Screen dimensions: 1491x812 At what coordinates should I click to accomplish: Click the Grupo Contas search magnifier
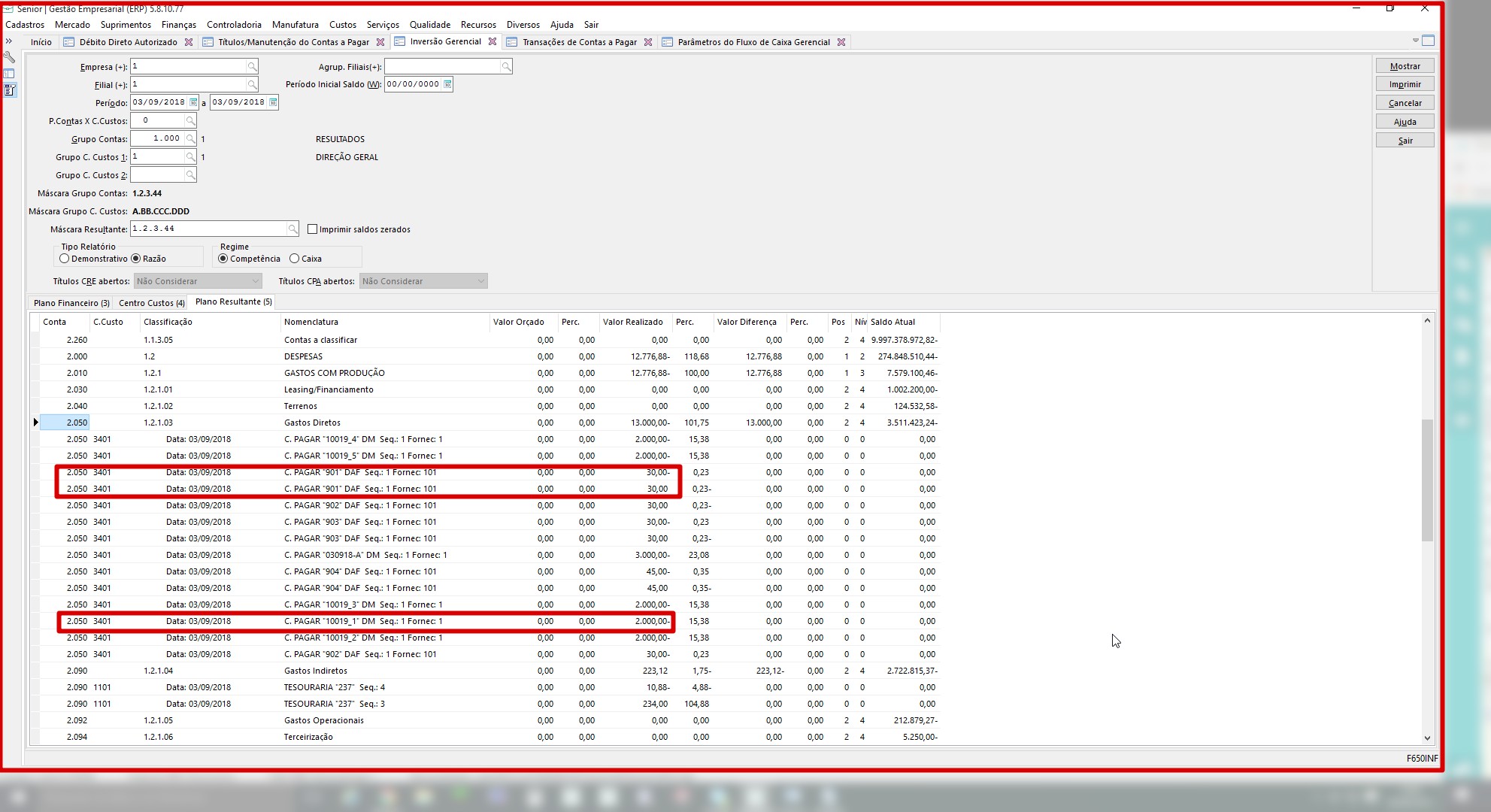pyautogui.click(x=191, y=139)
